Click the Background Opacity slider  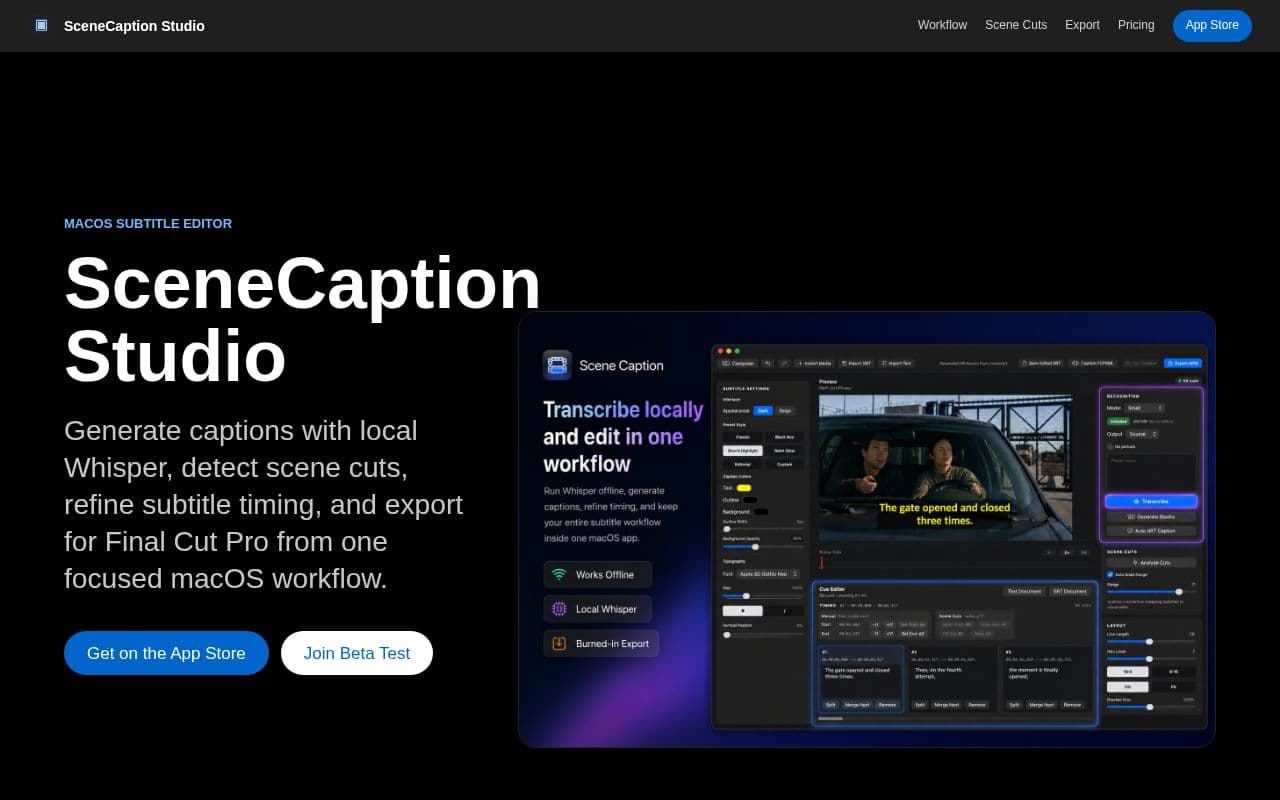tap(763, 547)
